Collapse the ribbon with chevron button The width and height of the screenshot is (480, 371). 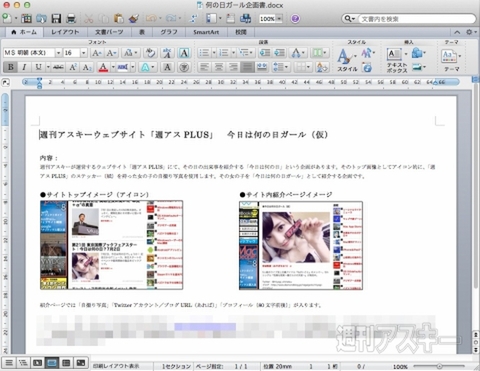457,32
